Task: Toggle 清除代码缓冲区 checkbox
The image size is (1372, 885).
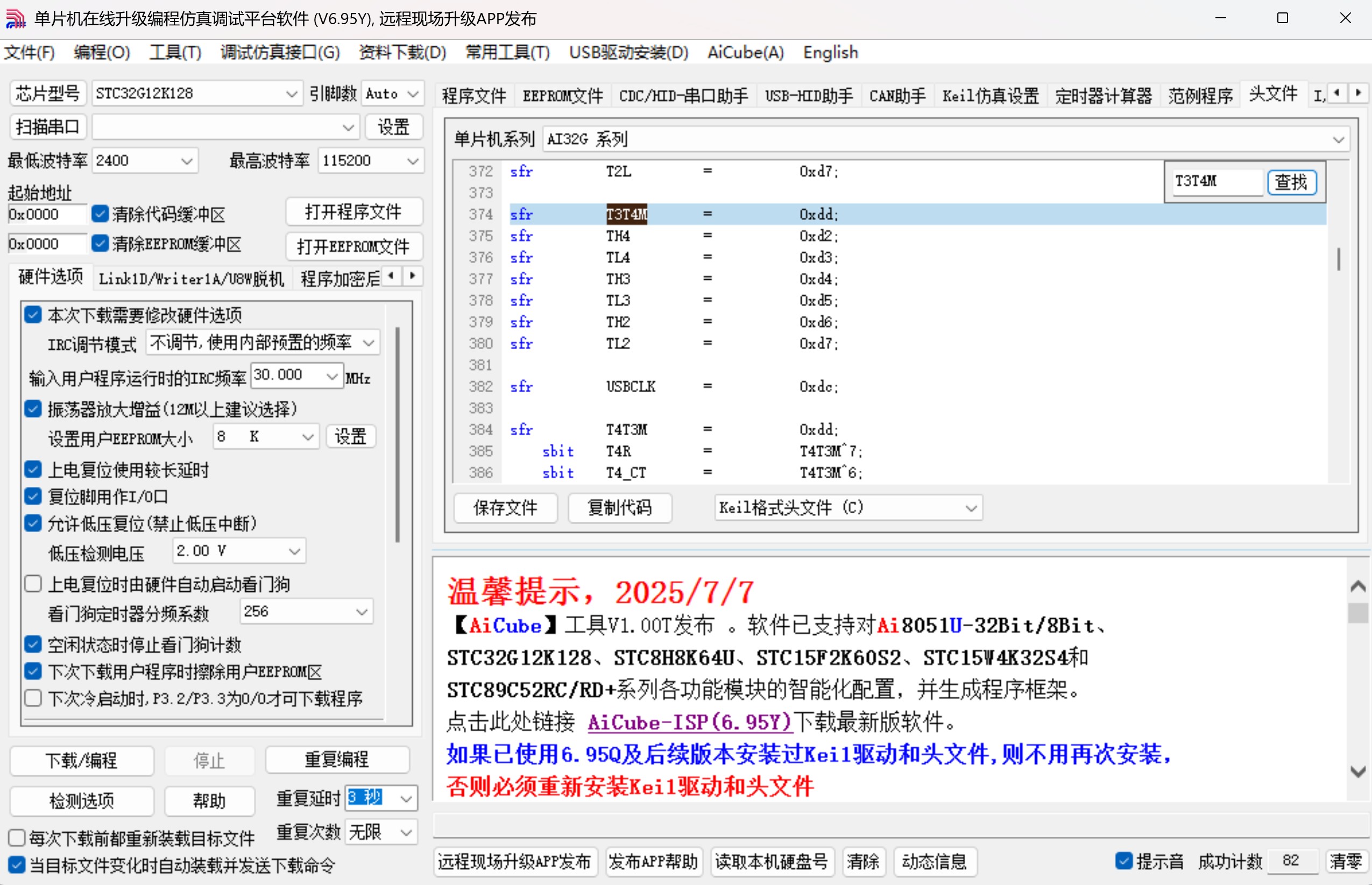Action: 100,214
